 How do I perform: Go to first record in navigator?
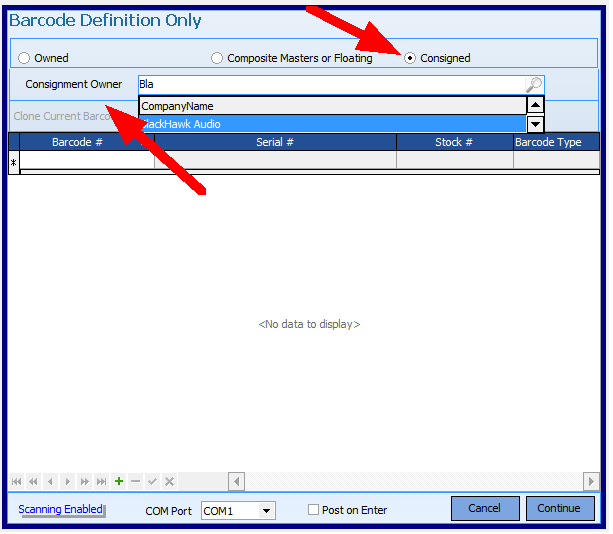point(16,482)
